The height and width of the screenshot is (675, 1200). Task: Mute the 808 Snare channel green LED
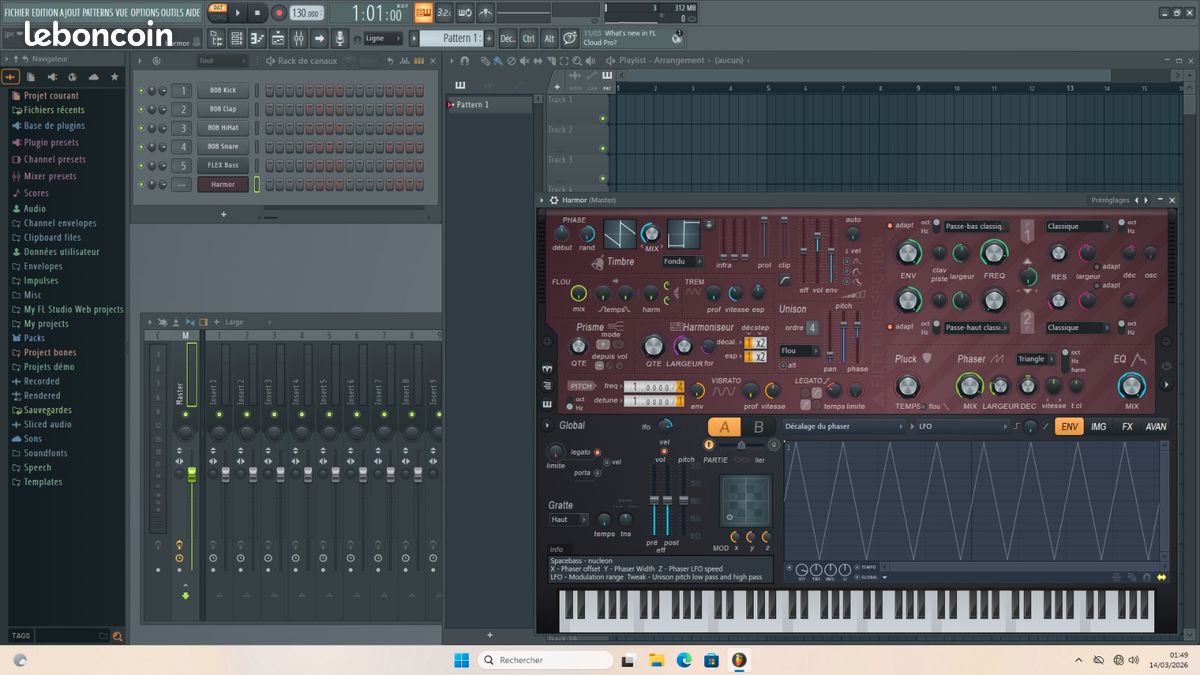pos(141,147)
